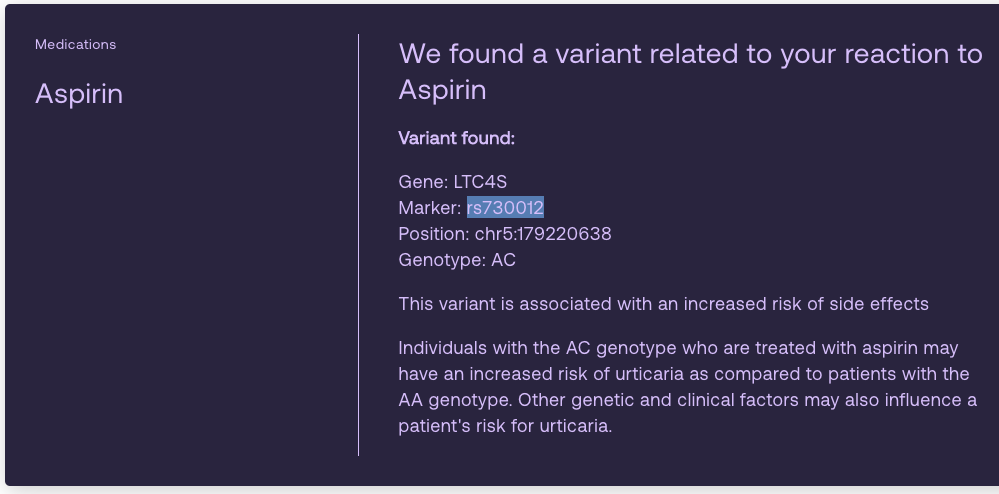Viewport: 999px width, 494px height.
Task: Click the chromosome position value chr5:179220638
Action: pyautogui.click(x=543, y=234)
